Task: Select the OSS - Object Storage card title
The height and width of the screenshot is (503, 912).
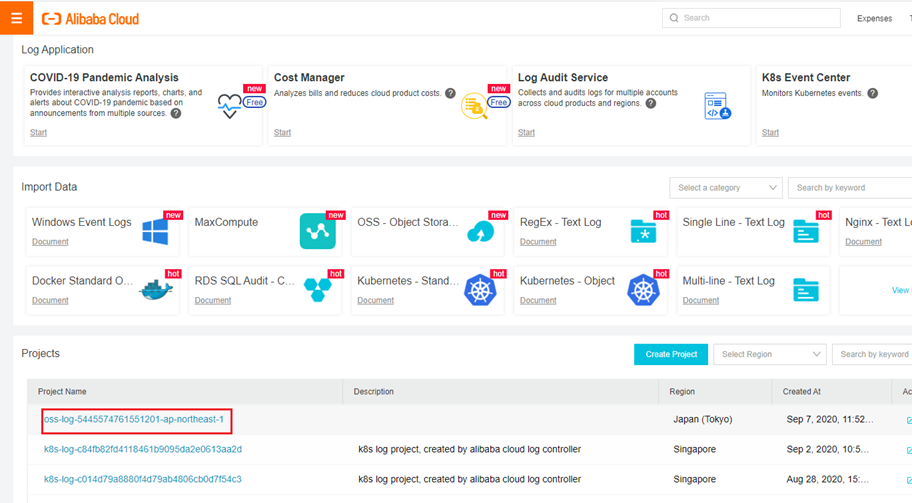Action: click(x=408, y=222)
